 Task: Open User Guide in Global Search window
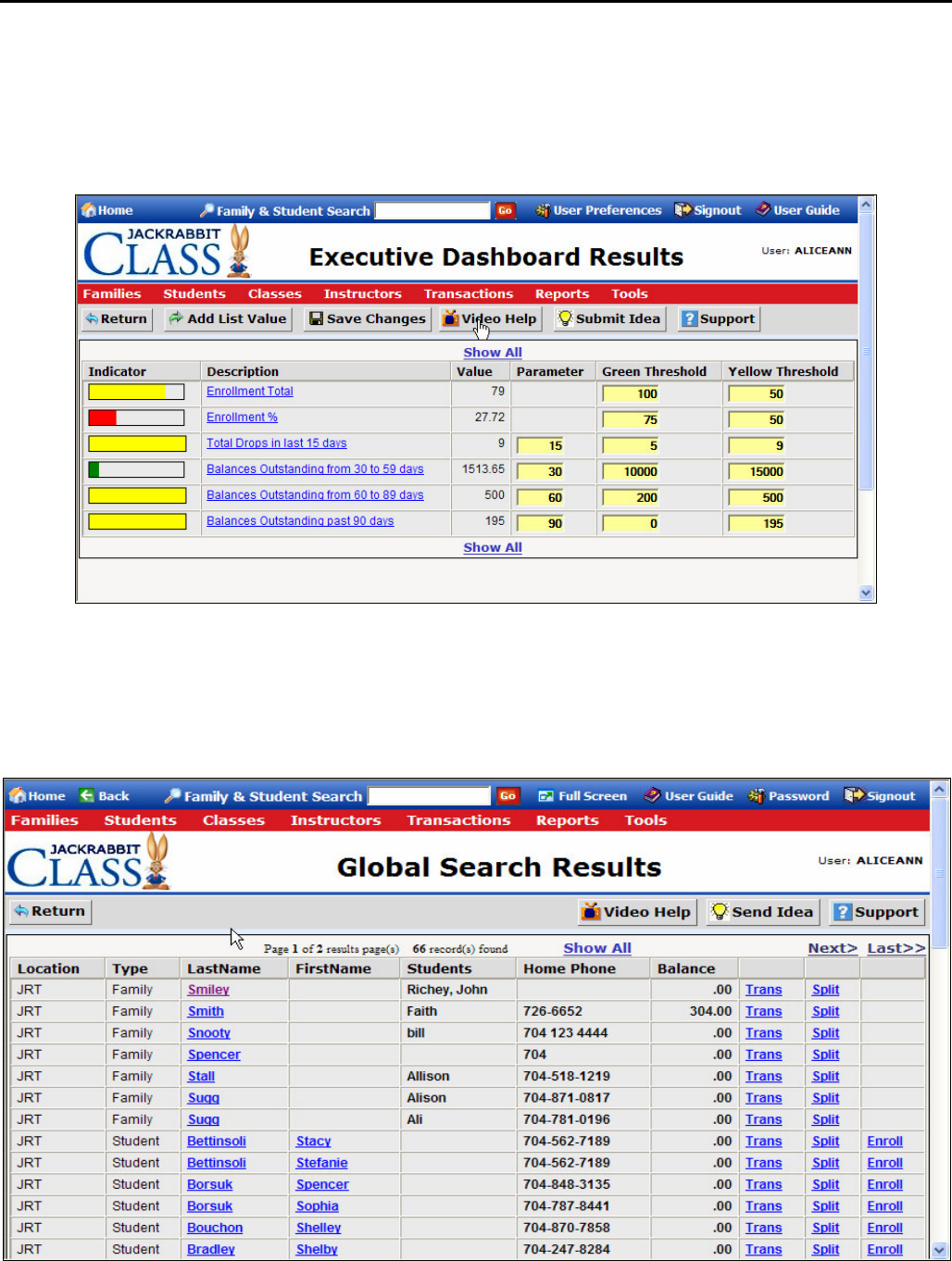688,795
